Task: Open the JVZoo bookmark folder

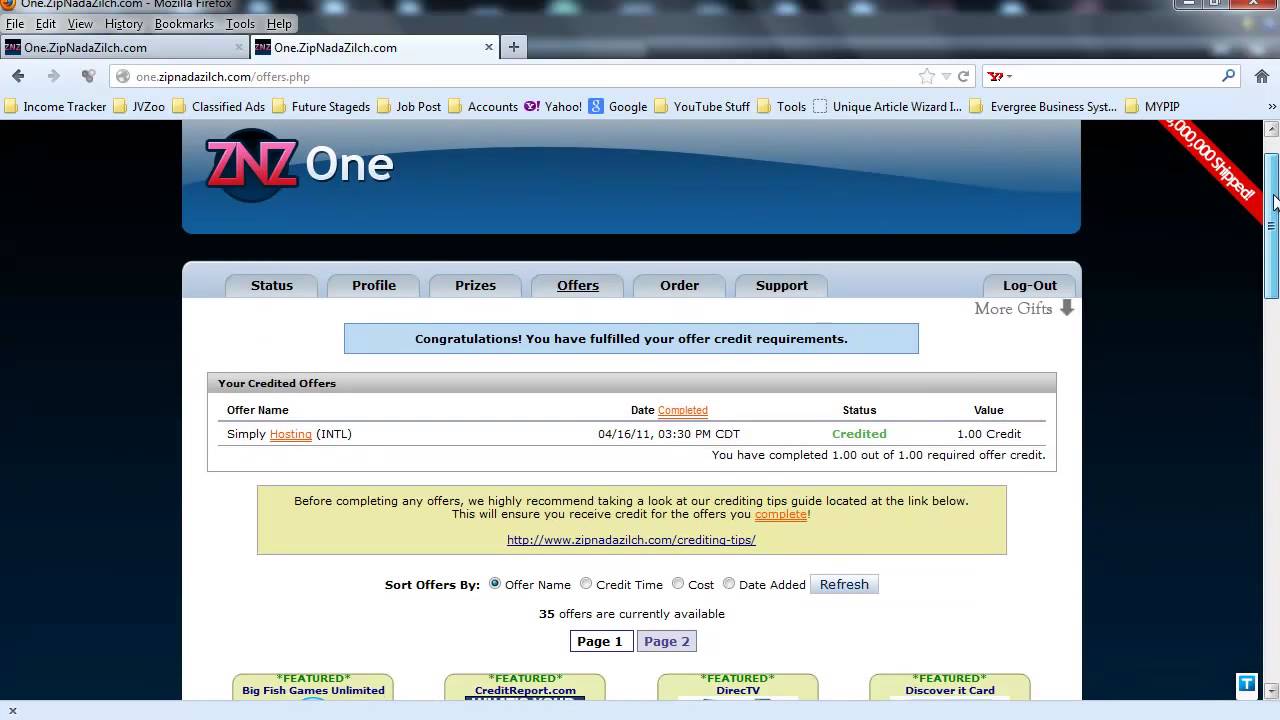Action: point(139,106)
